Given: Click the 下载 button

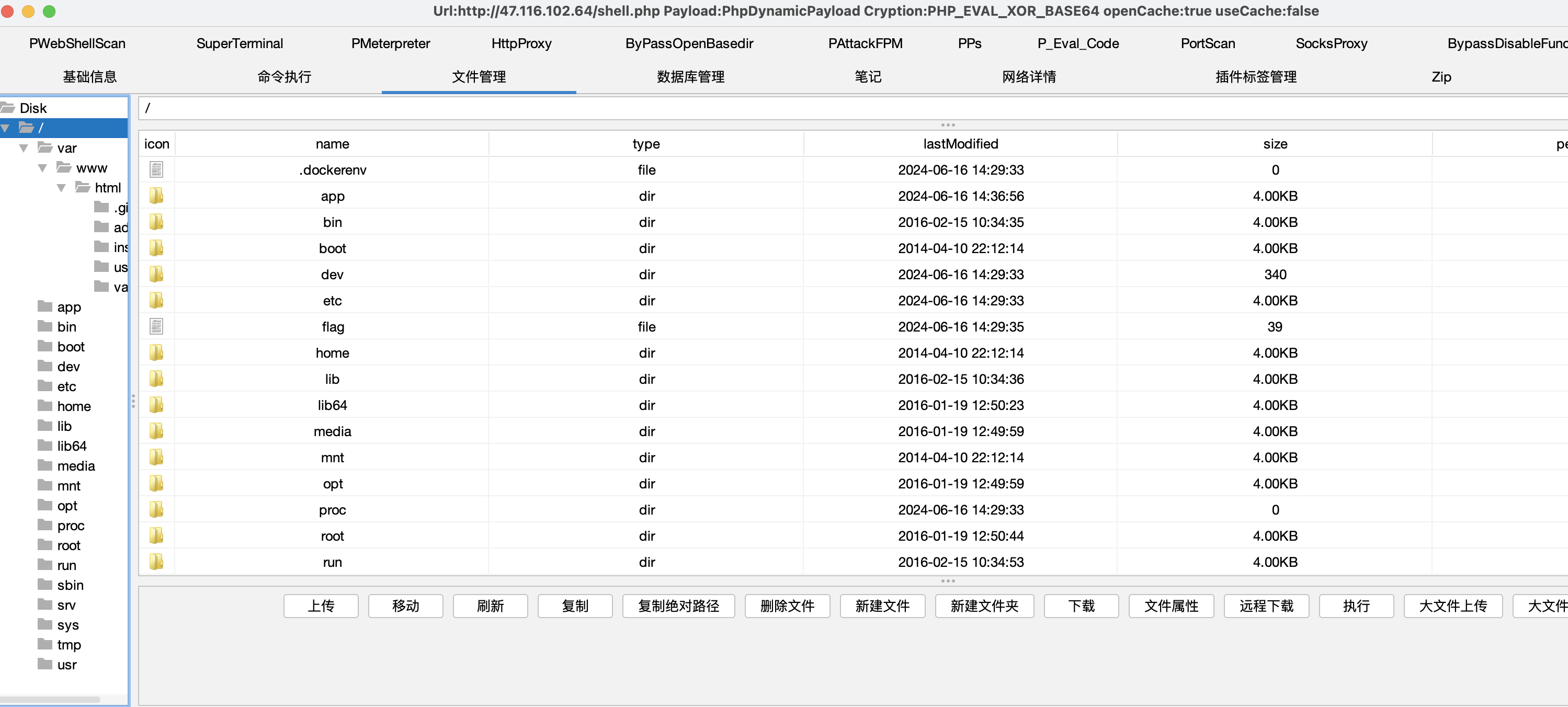Looking at the screenshot, I should click(x=1081, y=606).
